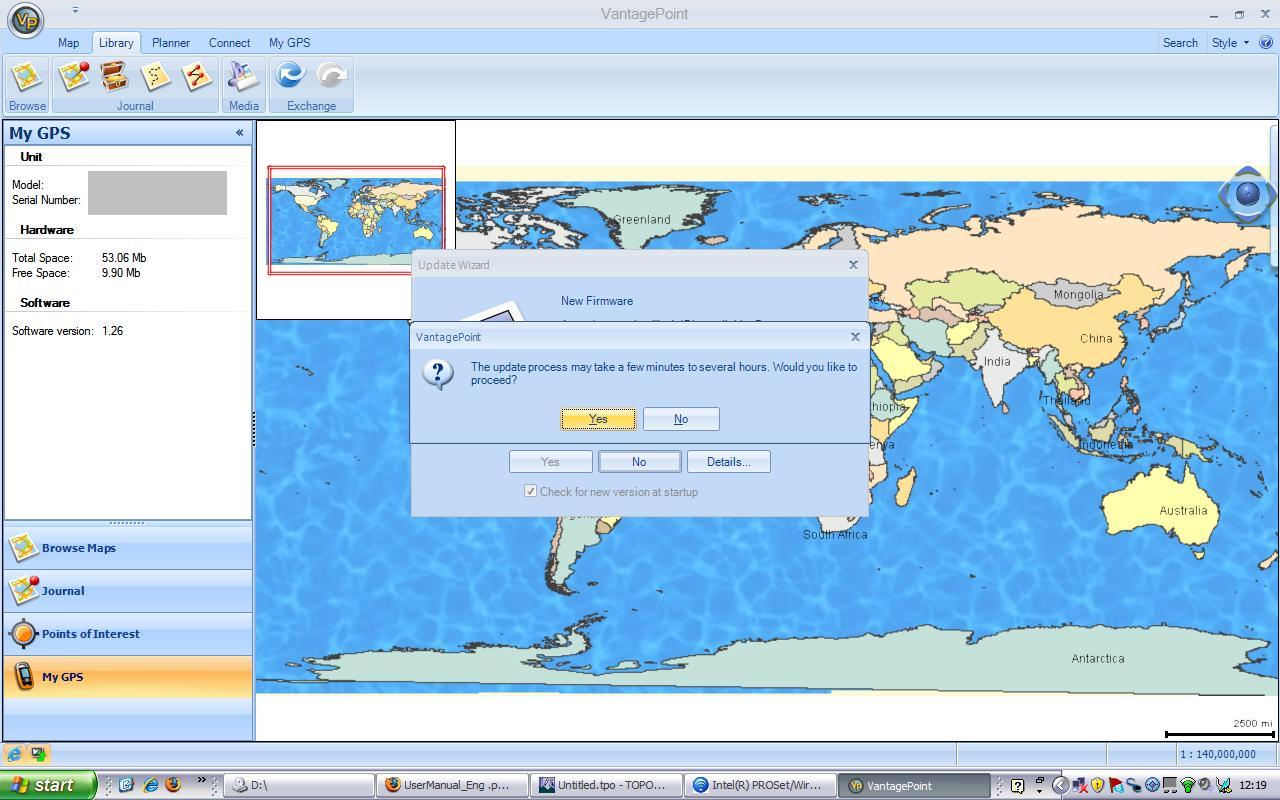Open the help icon in the ribbon
This screenshot has width=1280, height=800.
(x=1265, y=43)
